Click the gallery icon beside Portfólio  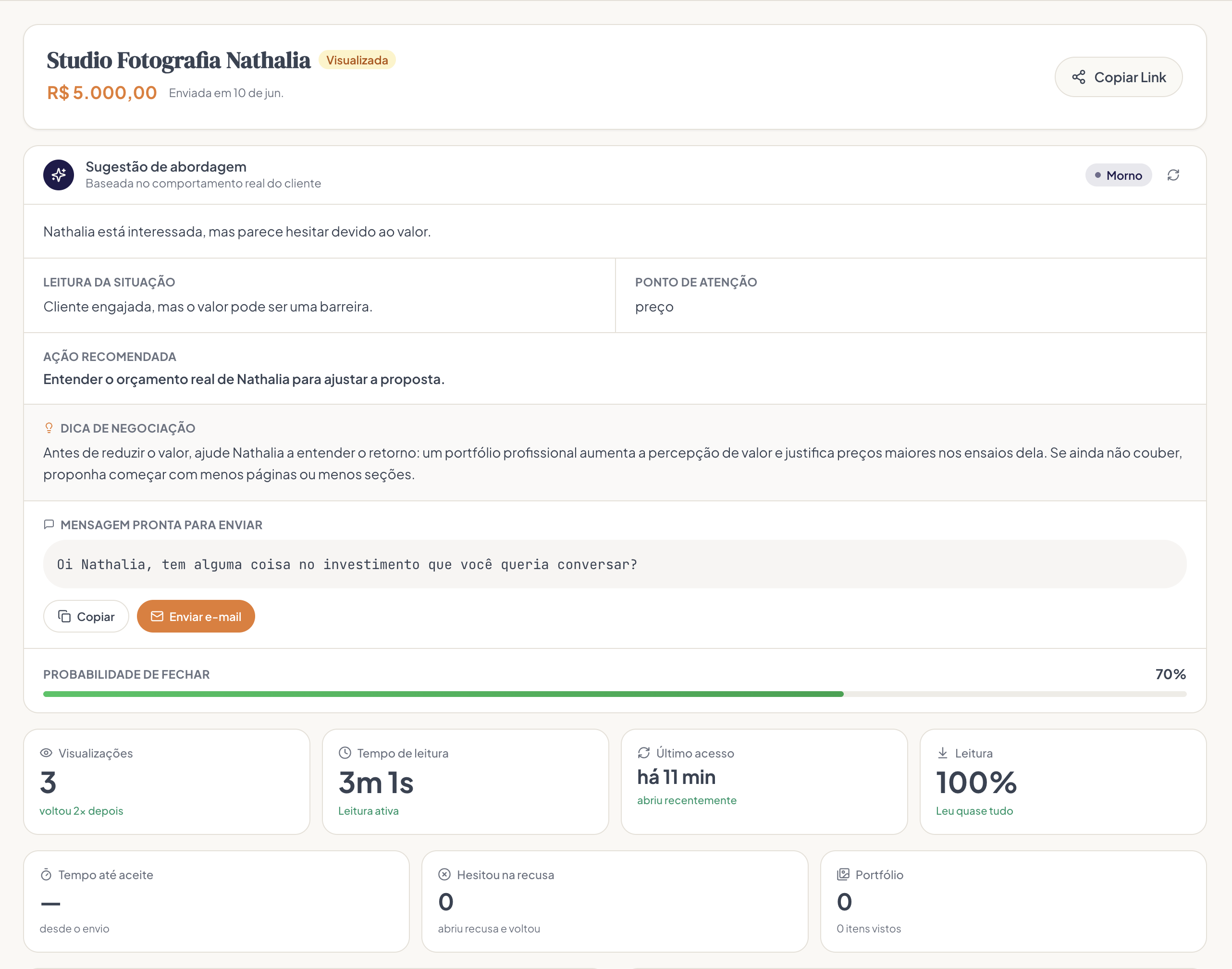click(843, 874)
